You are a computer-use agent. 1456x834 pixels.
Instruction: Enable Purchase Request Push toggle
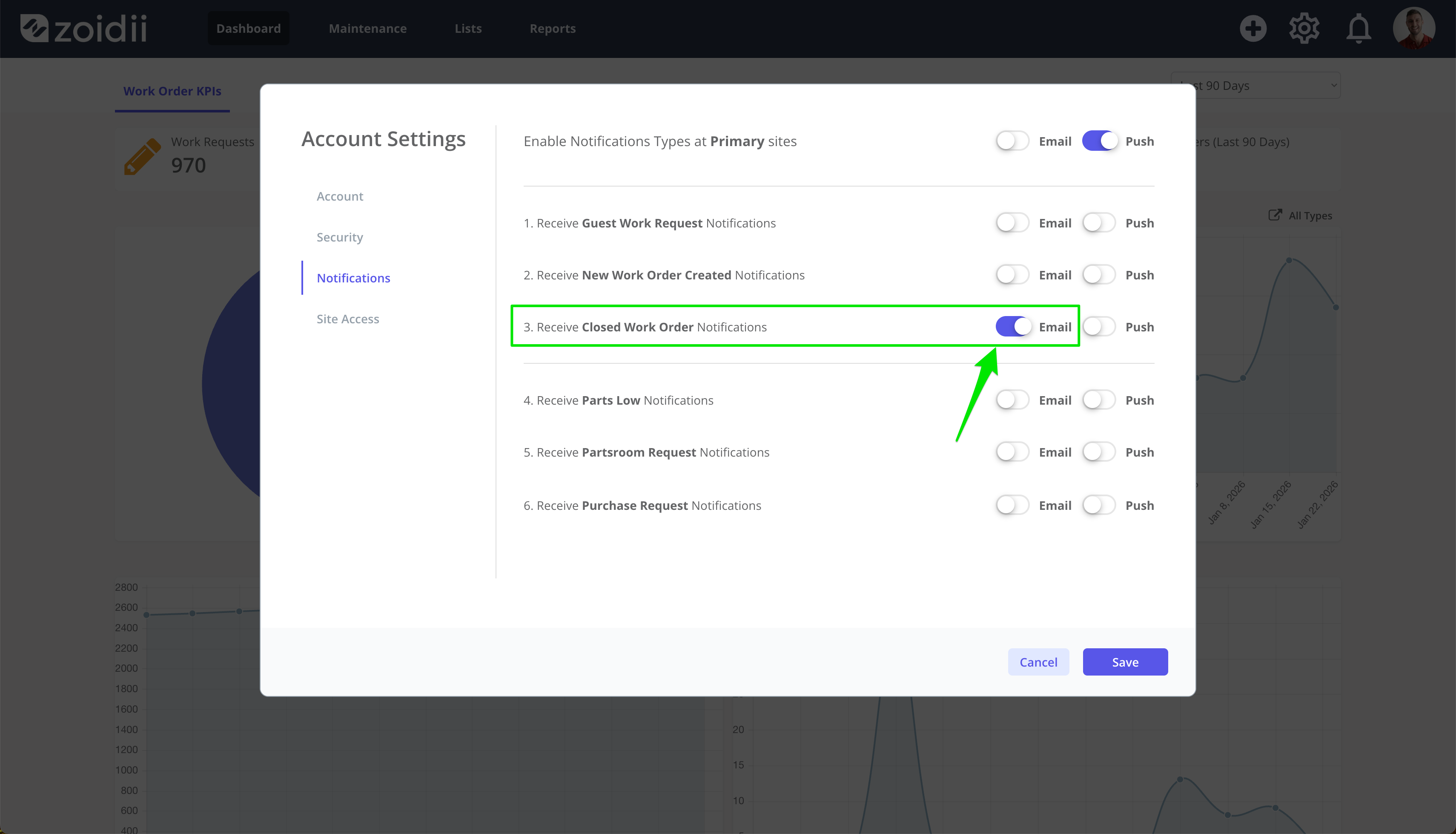(x=1099, y=505)
